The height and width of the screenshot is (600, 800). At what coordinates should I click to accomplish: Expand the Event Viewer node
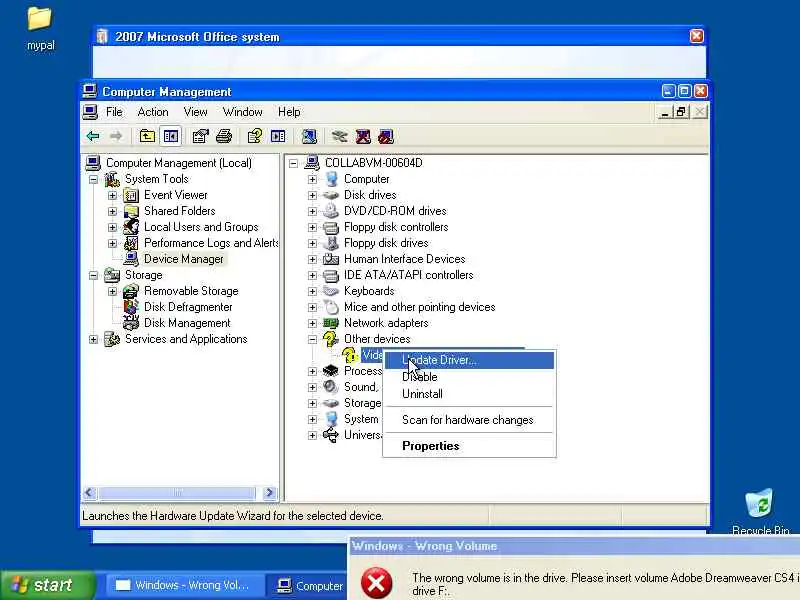pyautogui.click(x=112, y=195)
